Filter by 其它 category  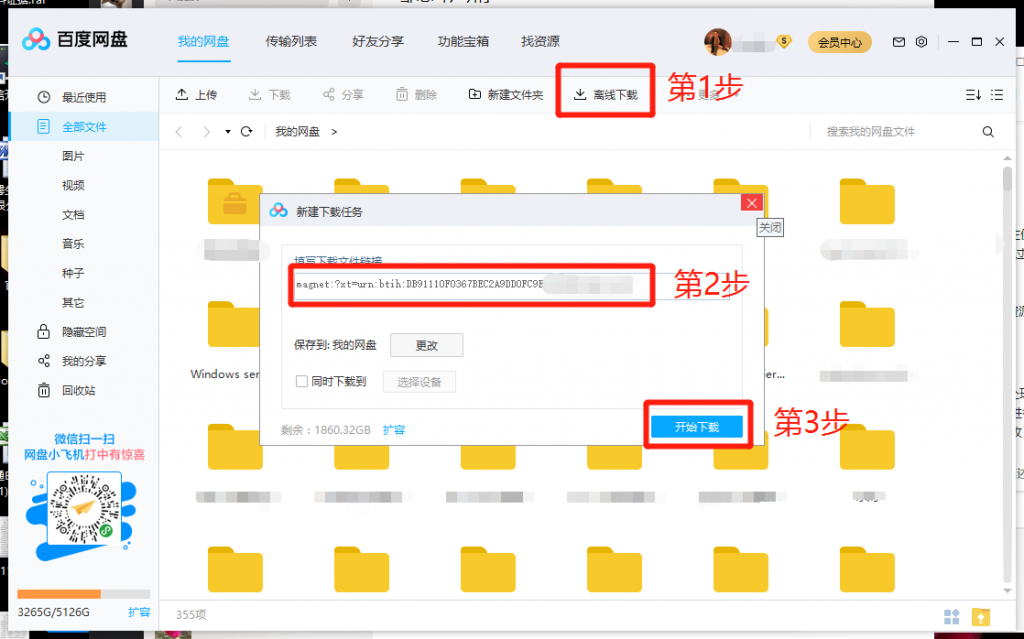(73, 303)
